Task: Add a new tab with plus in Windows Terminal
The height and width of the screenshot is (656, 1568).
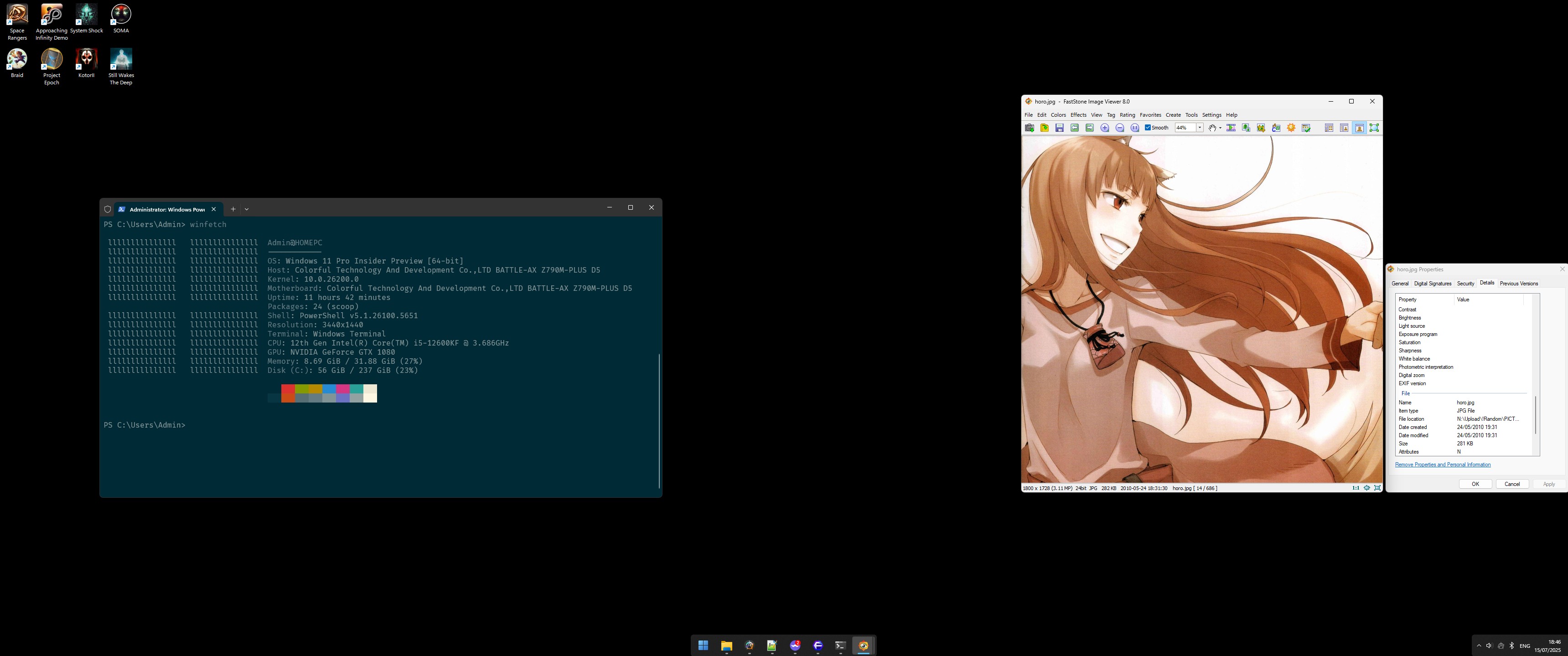Action: 233,209
